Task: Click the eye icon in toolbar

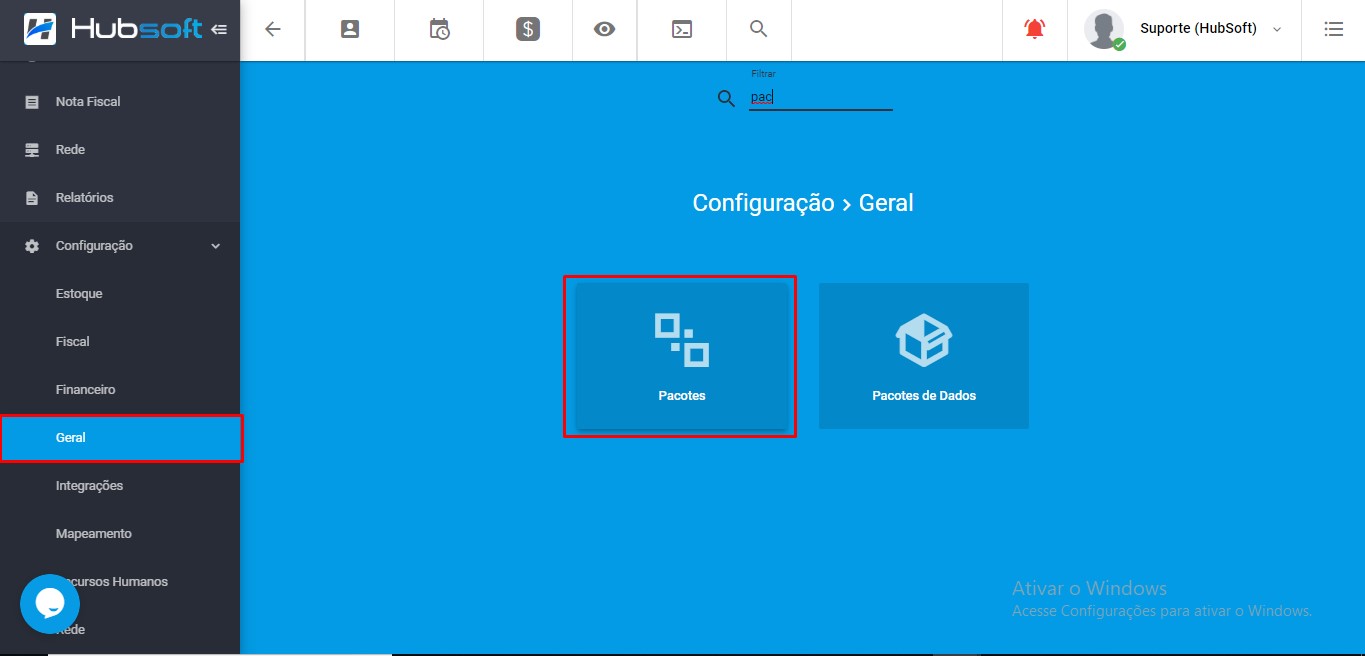Action: (x=604, y=29)
